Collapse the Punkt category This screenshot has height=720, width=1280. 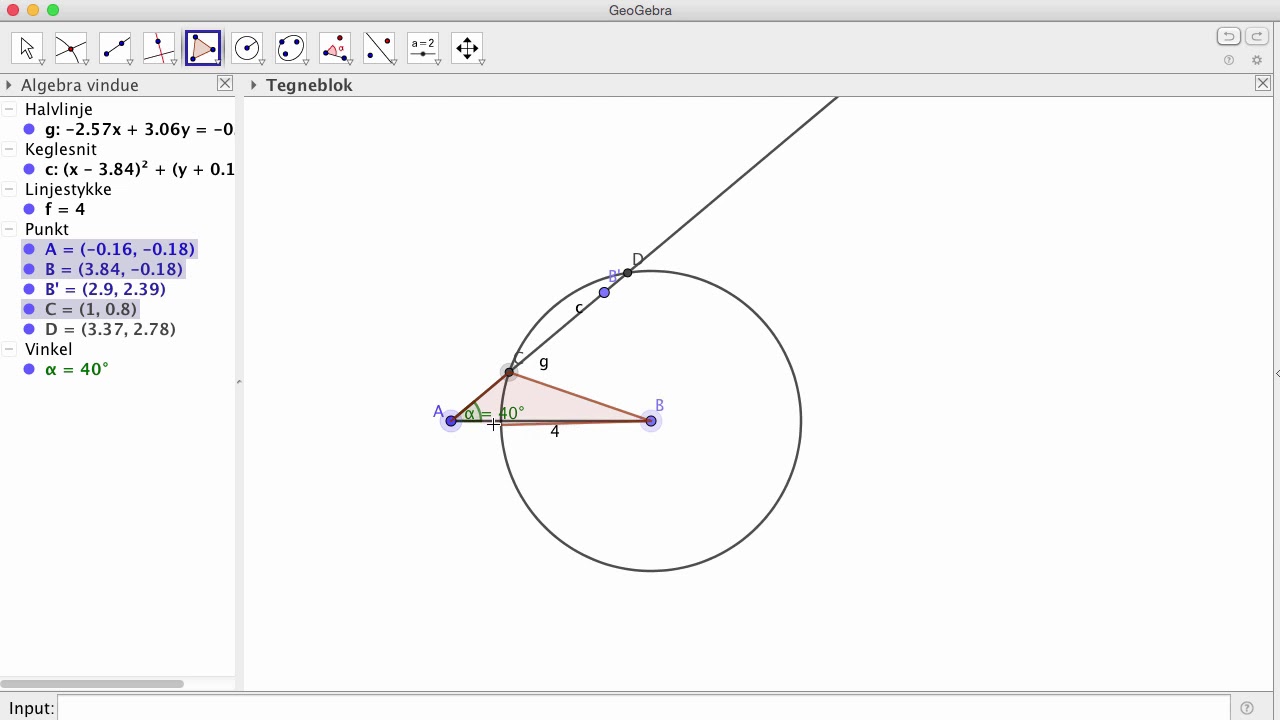(x=9, y=229)
